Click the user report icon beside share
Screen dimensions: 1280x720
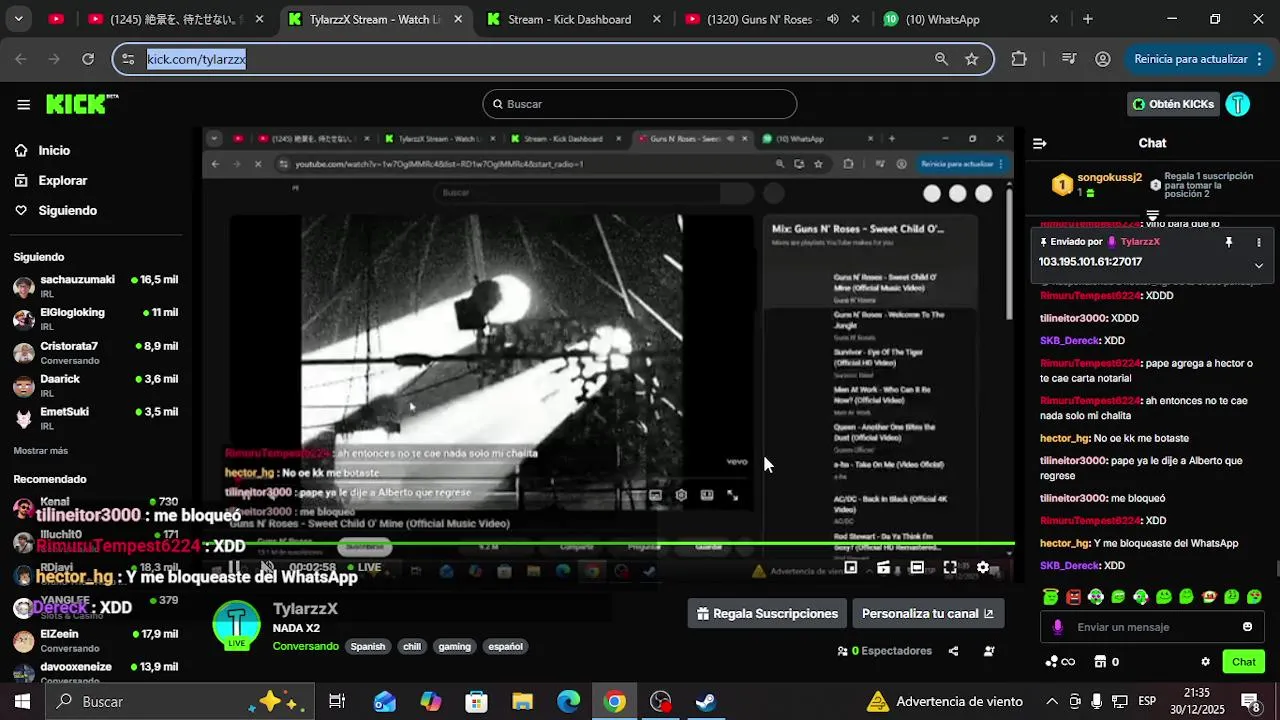(x=989, y=651)
